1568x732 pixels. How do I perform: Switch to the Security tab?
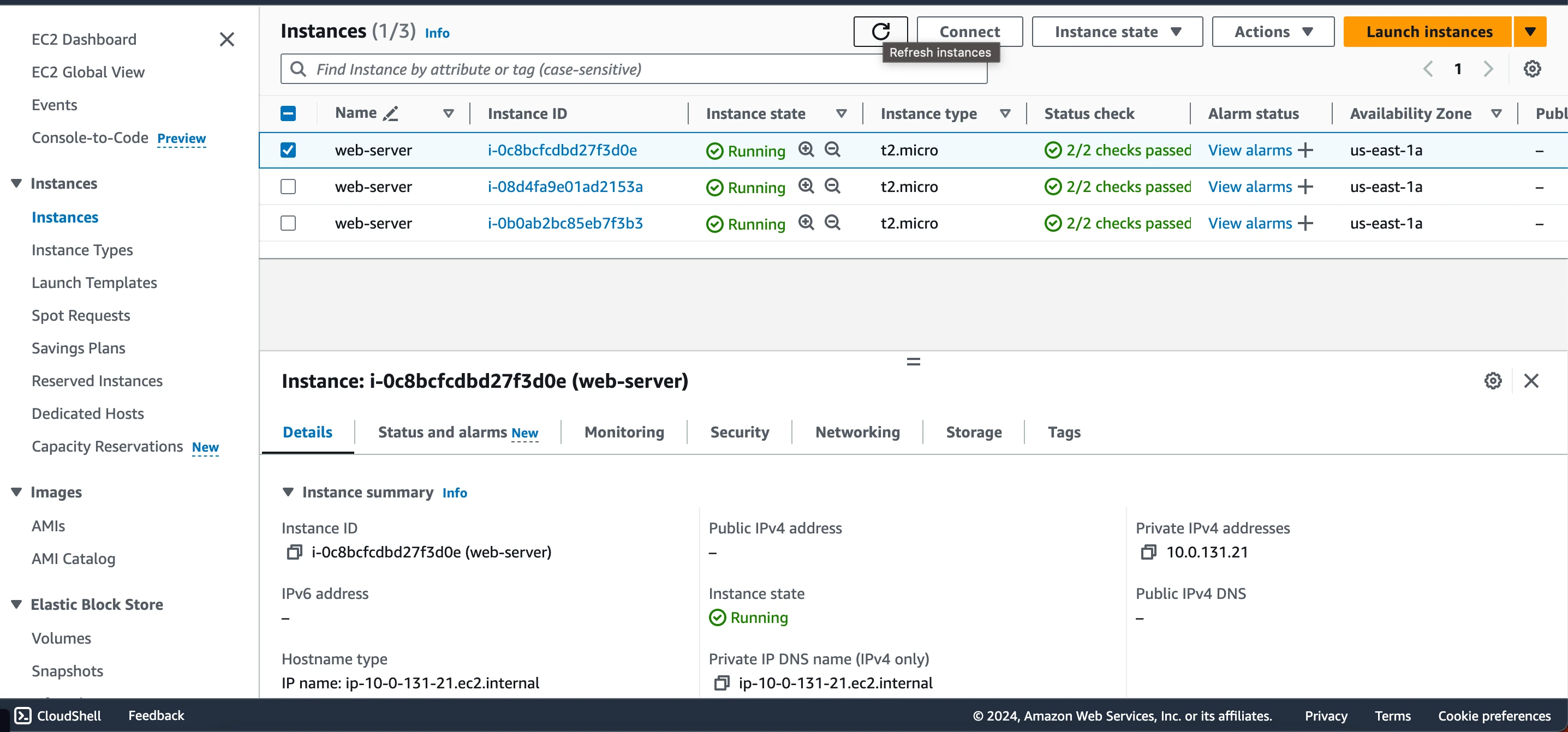pyautogui.click(x=740, y=432)
